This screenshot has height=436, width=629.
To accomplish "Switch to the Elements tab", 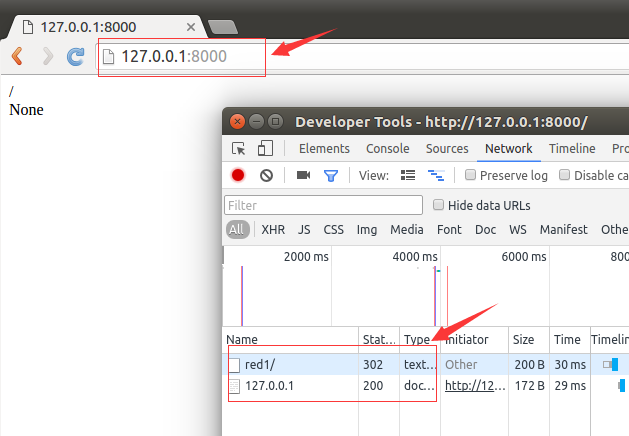I will tap(324, 149).
